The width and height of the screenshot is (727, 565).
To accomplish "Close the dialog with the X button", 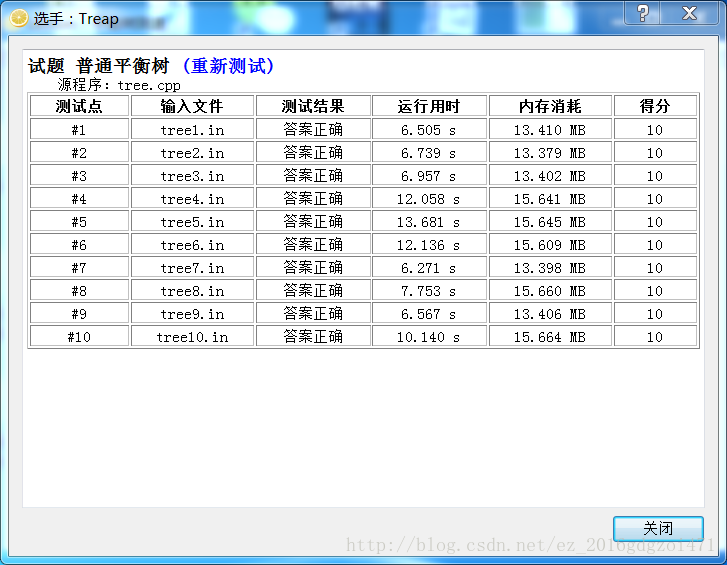I will [x=689, y=13].
